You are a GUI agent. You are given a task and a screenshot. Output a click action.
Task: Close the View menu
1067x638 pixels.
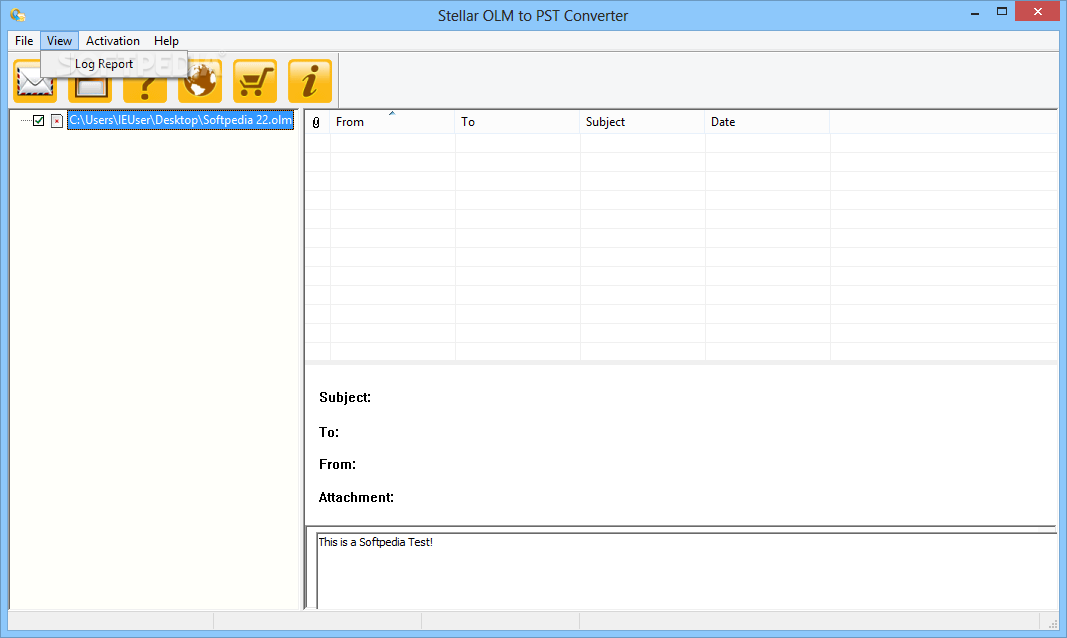pyautogui.click(x=59, y=41)
